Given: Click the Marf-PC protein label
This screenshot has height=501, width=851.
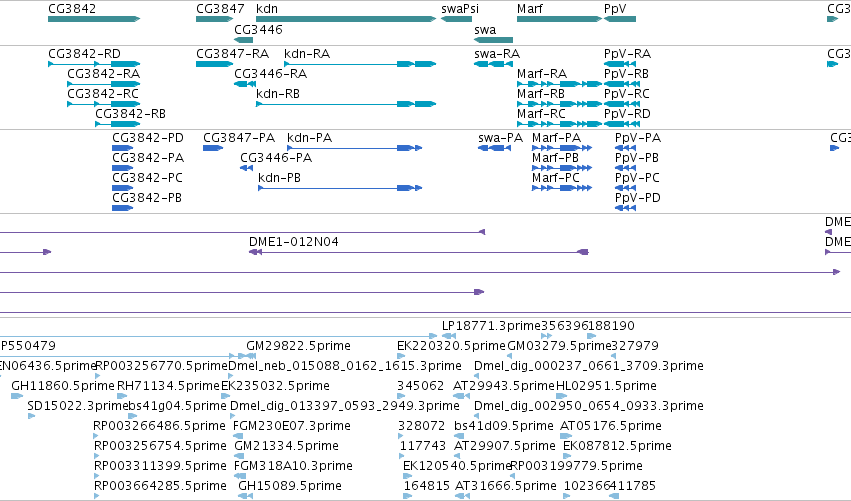Looking at the screenshot, I should 556,177.
